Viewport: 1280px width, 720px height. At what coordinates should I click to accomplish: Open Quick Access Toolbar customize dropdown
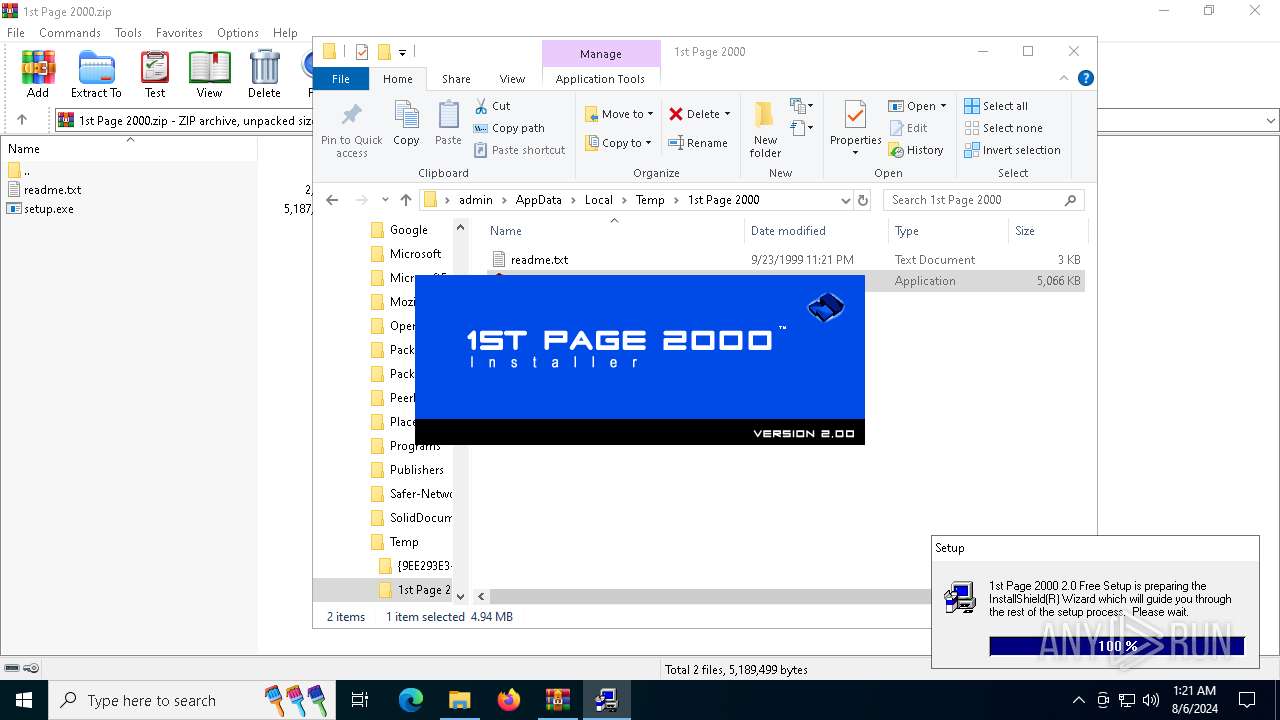[402, 52]
